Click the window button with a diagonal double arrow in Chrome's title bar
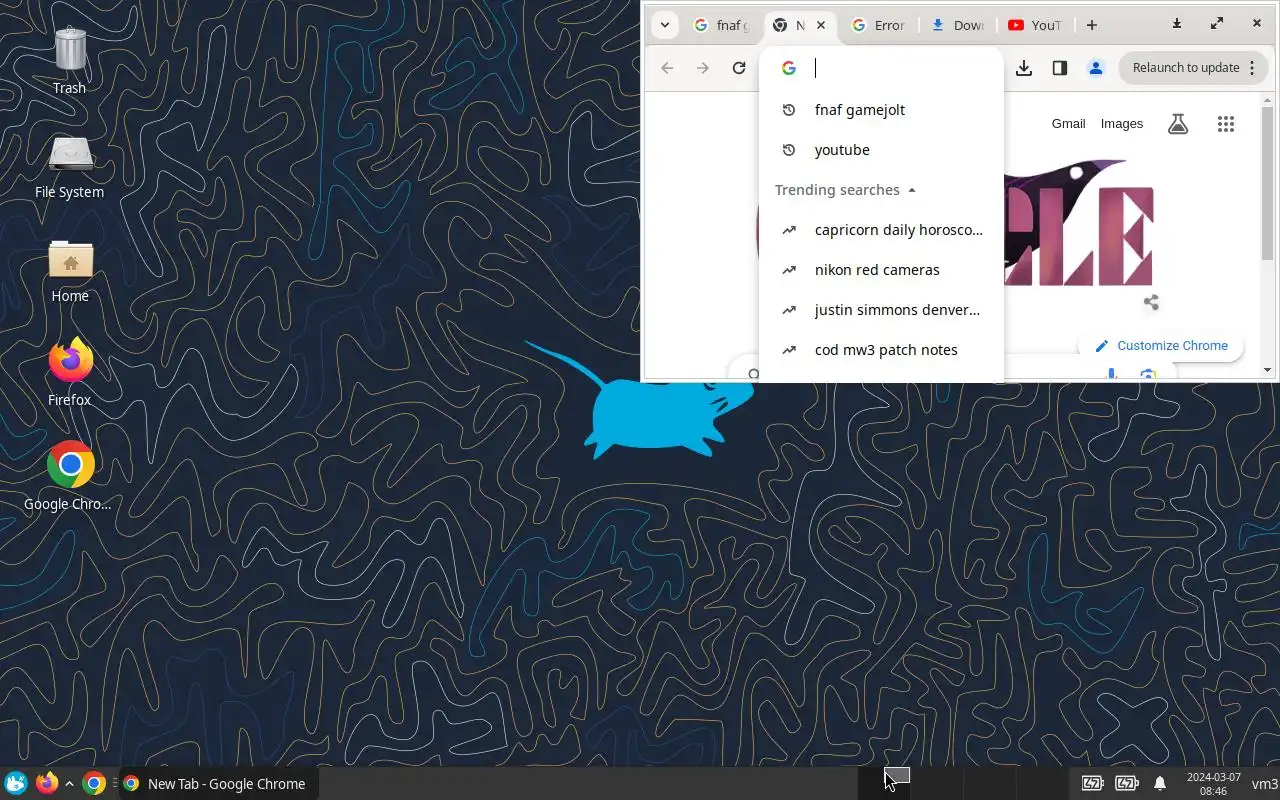This screenshot has width=1280, height=800. [1217, 24]
